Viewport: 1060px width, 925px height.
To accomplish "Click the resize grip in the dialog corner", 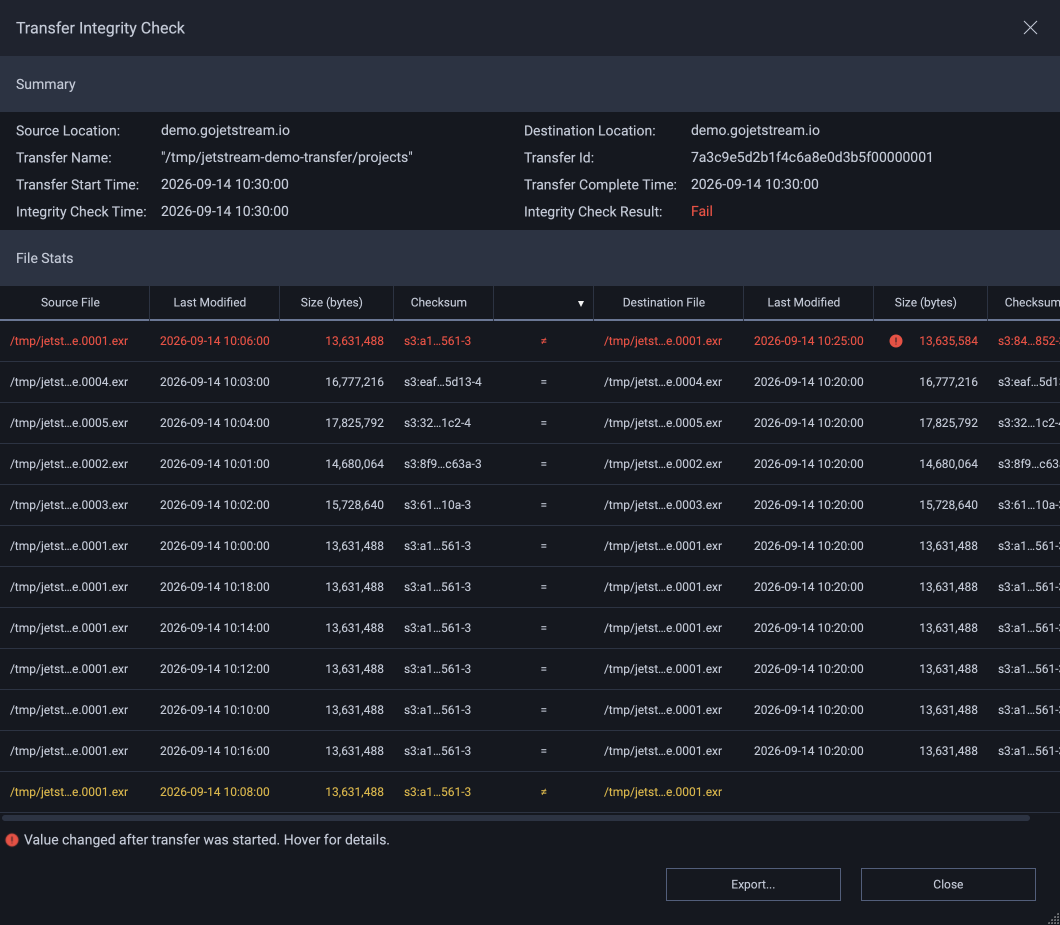I will 1053,918.
